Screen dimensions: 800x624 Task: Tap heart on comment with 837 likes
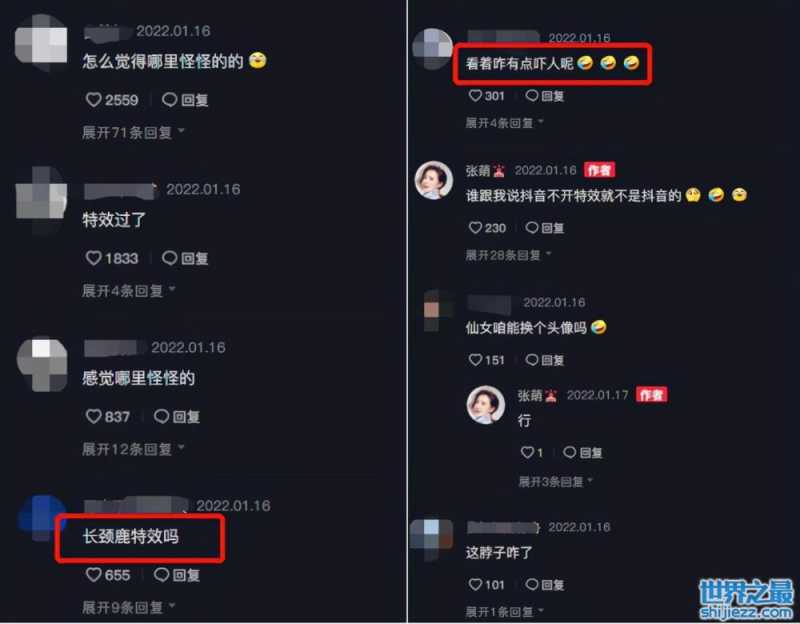pos(93,416)
